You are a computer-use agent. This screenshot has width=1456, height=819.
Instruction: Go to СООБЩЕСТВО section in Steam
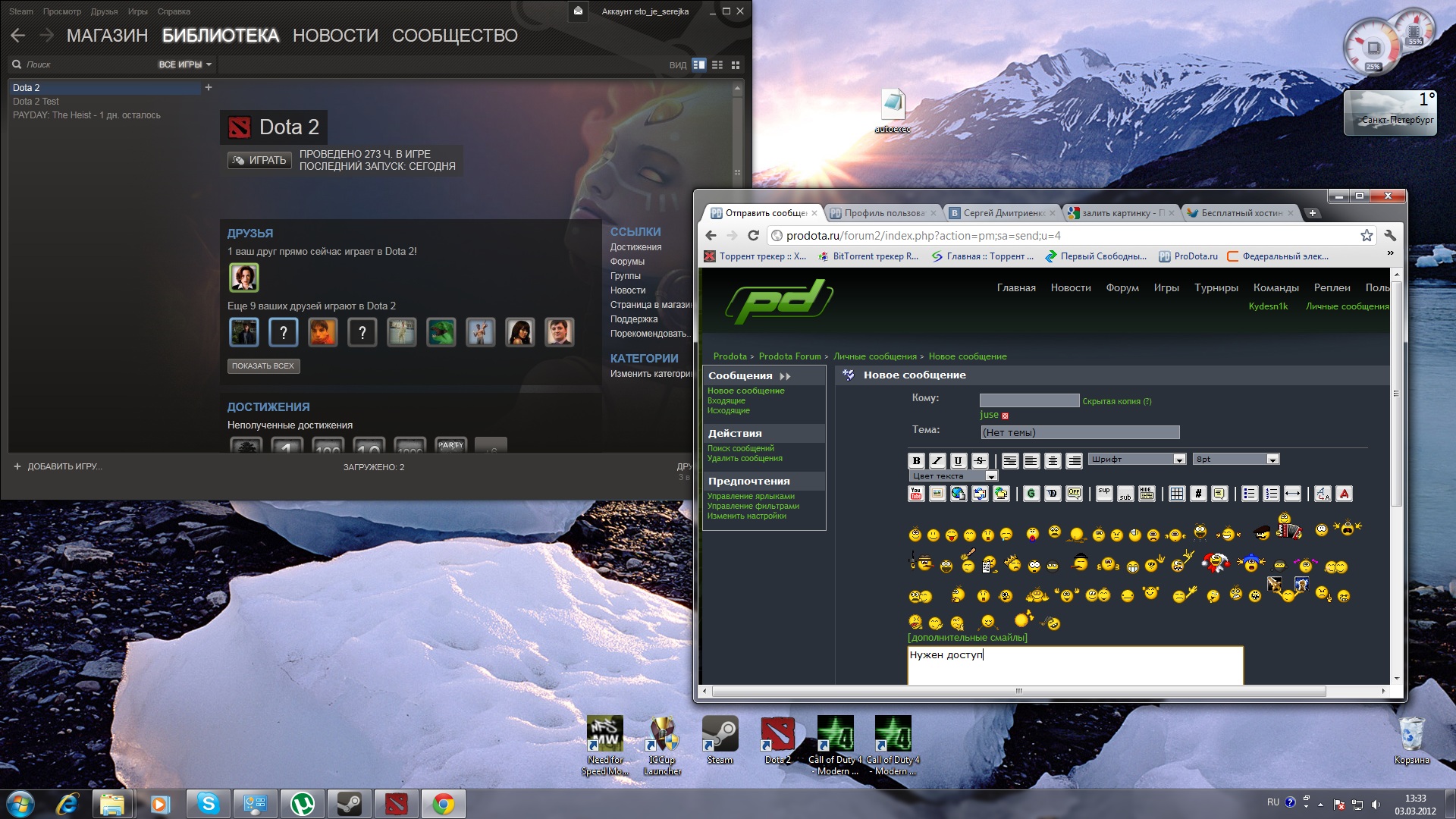point(455,36)
